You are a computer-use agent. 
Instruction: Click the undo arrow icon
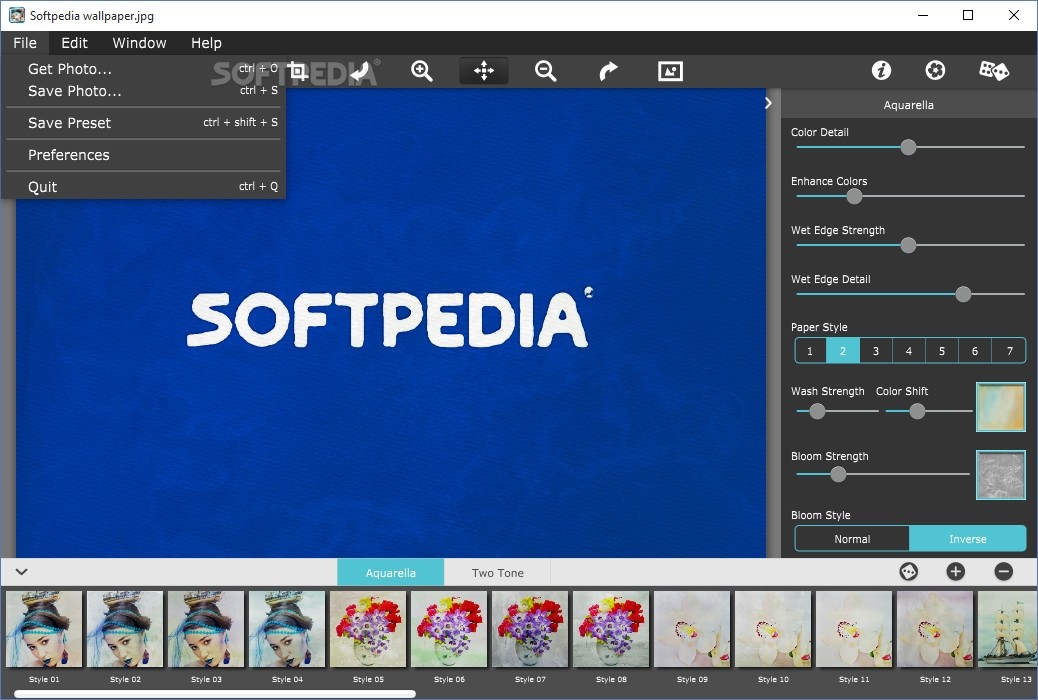coord(360,71)
